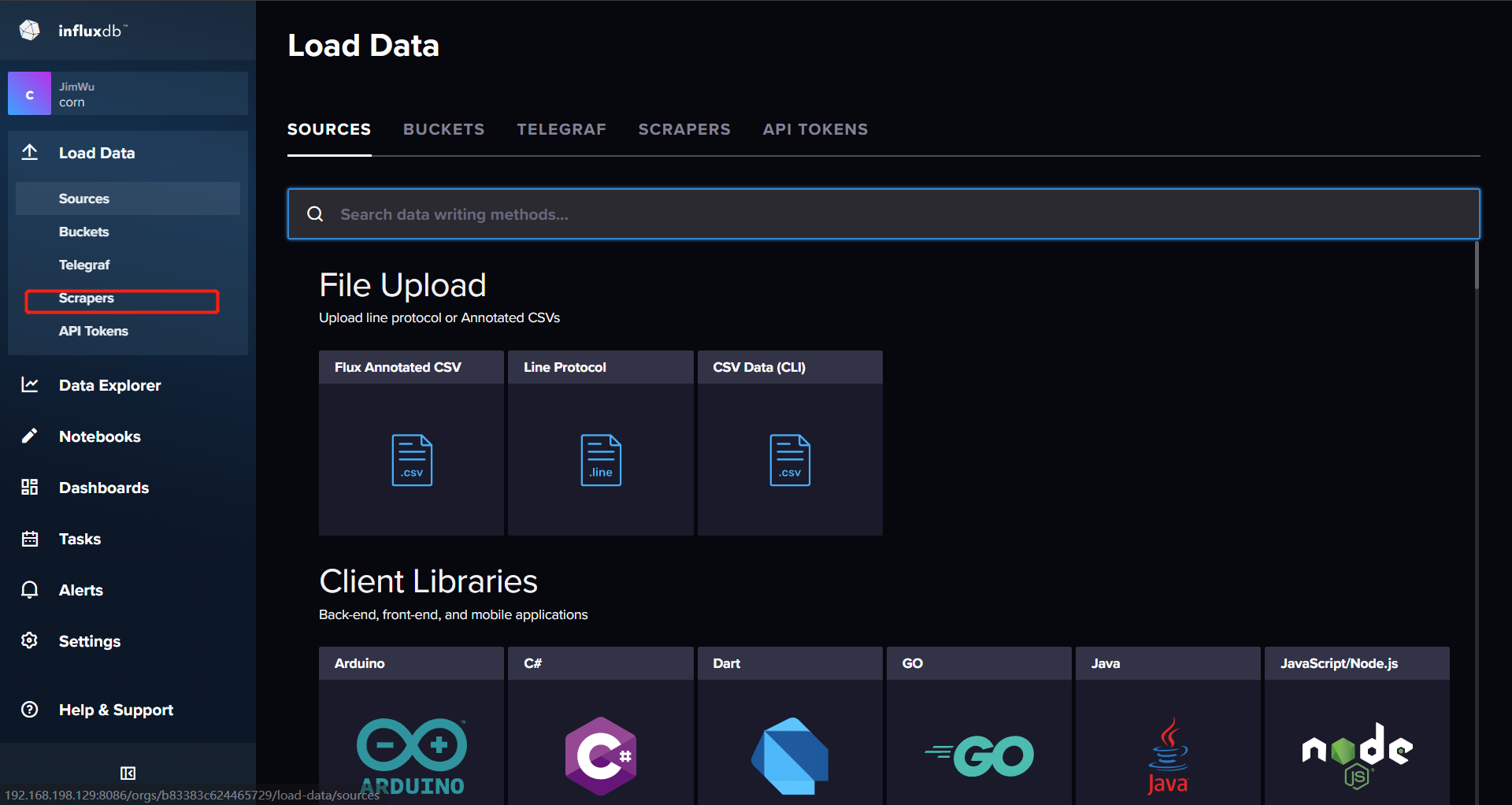This screenshot has width=1512, height=805.
Task: Open the Dart card title
Action: (x=727, y=663)
